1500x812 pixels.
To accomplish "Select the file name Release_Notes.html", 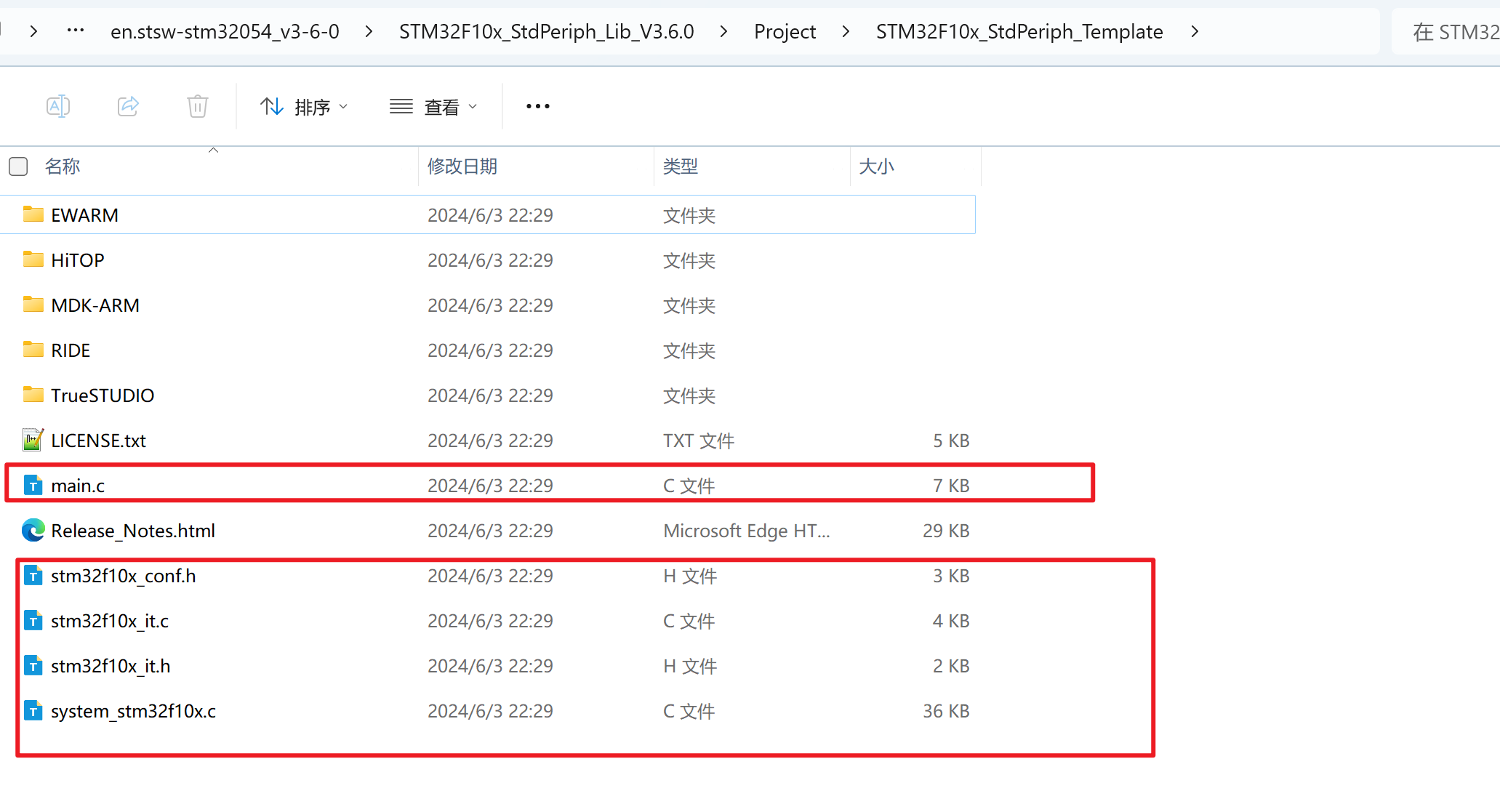I will [133, 531].
